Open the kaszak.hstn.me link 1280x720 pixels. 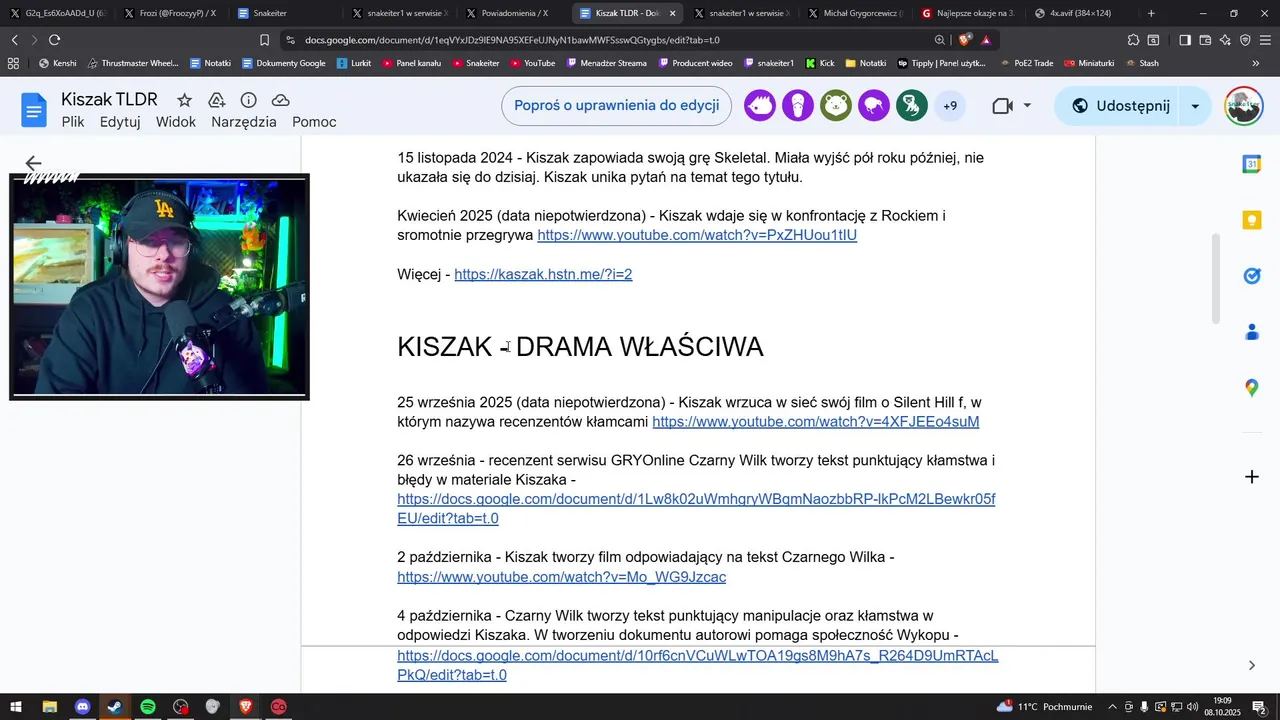pos(543,274)
